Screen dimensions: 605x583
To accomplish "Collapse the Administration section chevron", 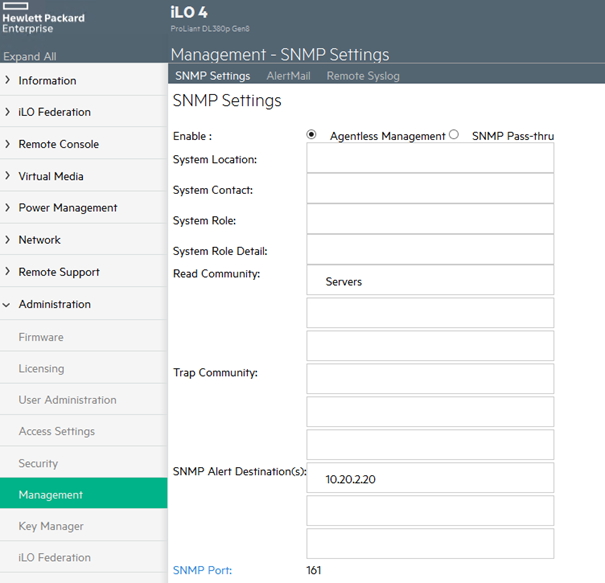I will pos(6,304).
